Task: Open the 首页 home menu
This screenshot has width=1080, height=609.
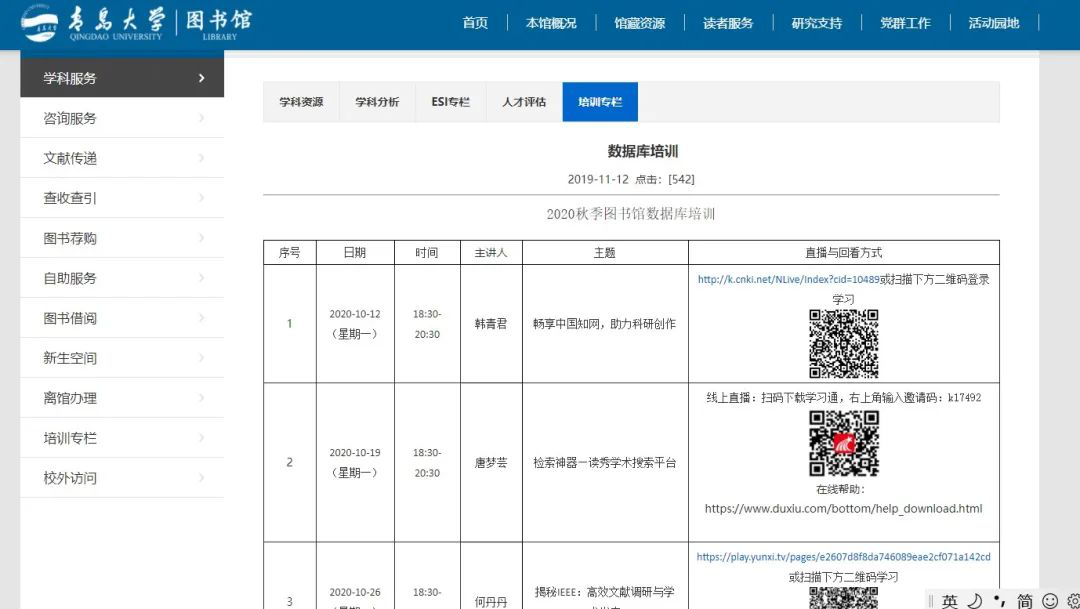Action: (475, 23)
